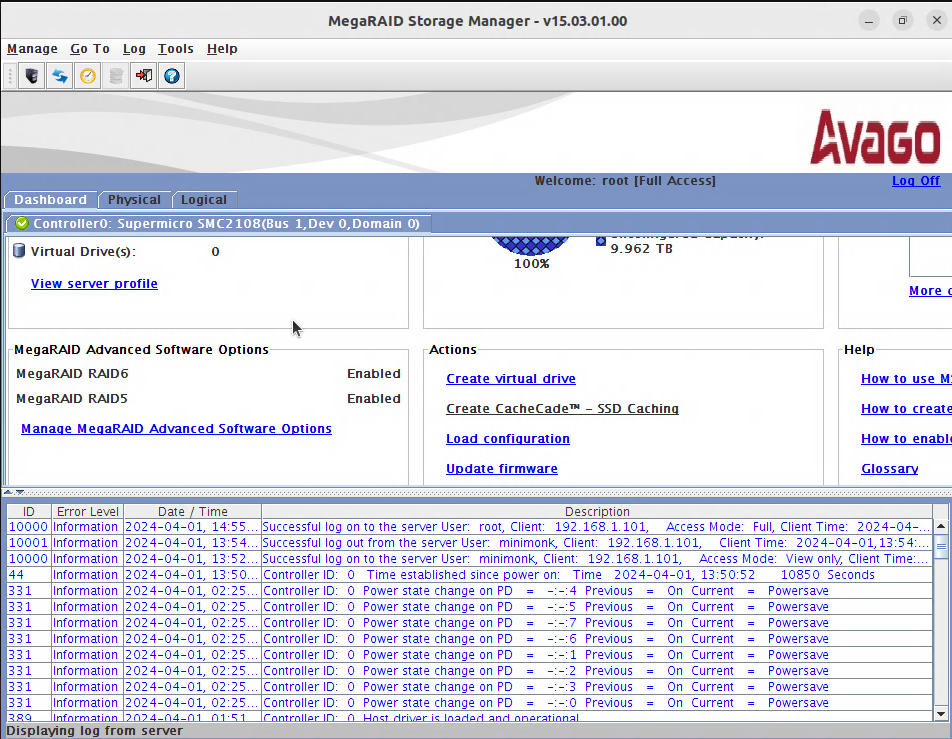Viewport: 952px width, 739px height.
Task: Open help via blue question mark icon
Action: [x=172, y=76]
